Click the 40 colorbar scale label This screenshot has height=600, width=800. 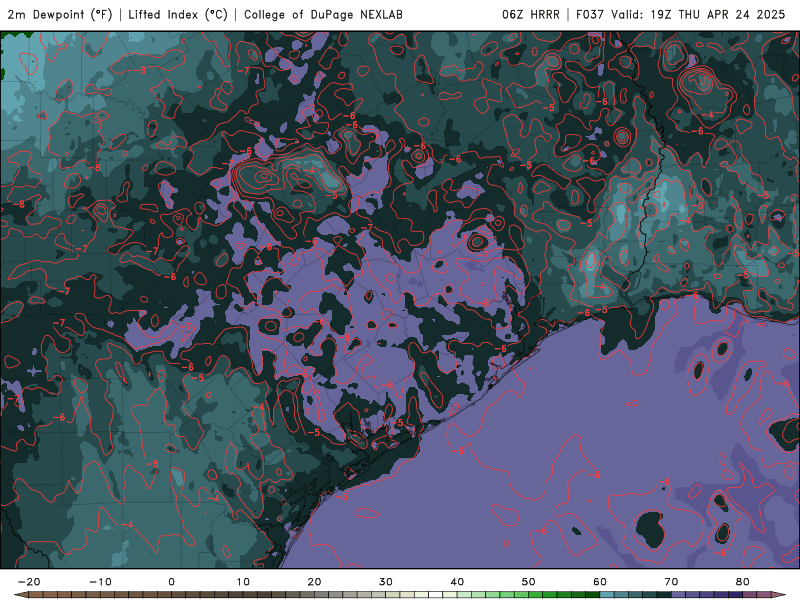point(457,582)
